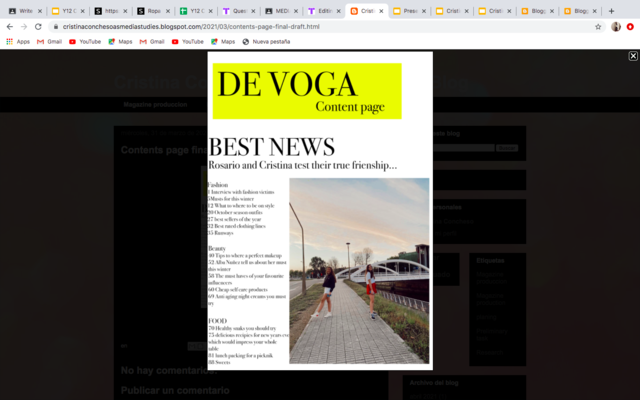Click the '70 Healthy snaks you should try' line
Image resolution: width=640 pixels, height=400 pixels.
[242, 328]
